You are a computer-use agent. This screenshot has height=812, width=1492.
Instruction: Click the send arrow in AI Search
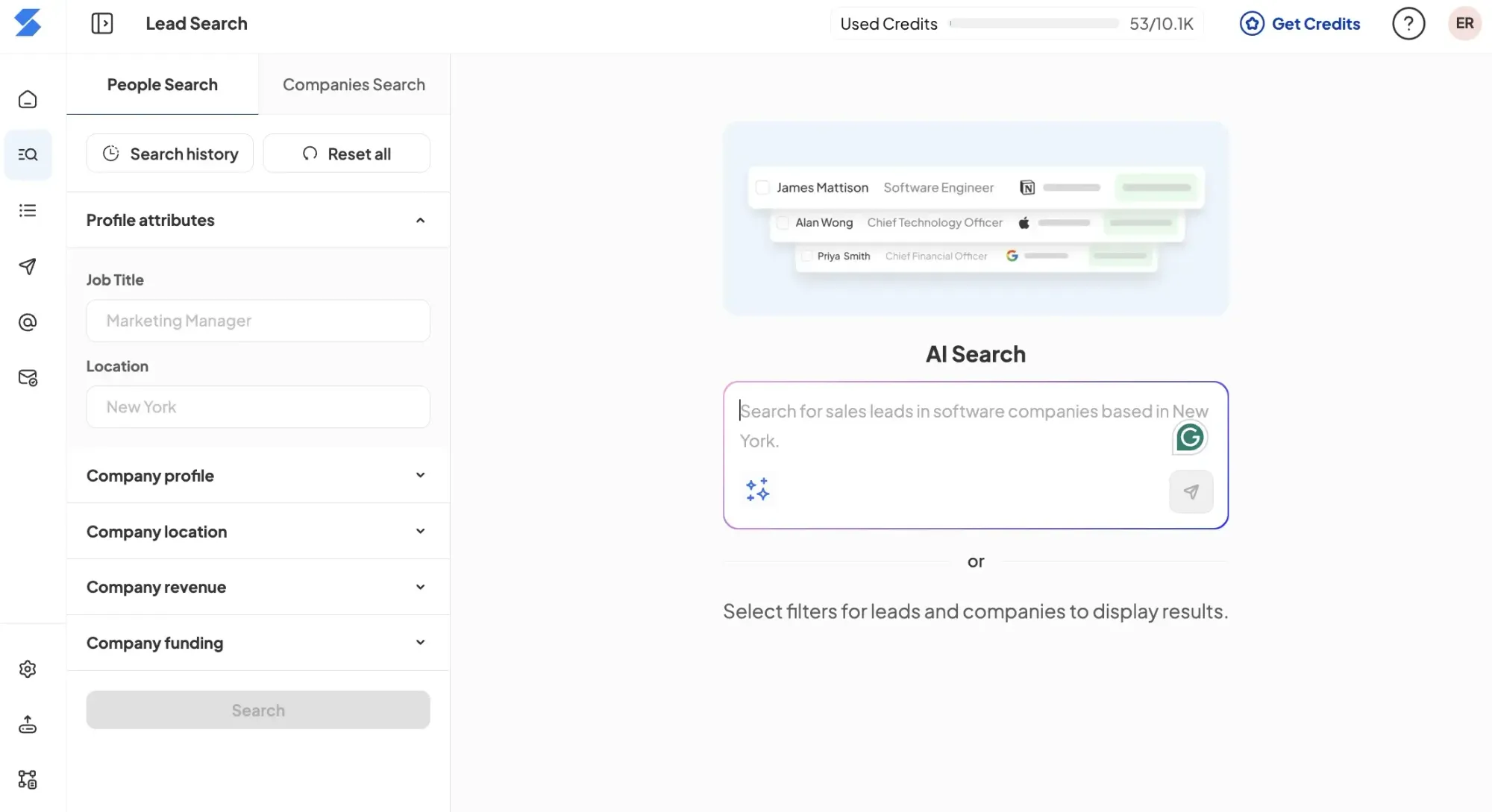(1191, 492)
